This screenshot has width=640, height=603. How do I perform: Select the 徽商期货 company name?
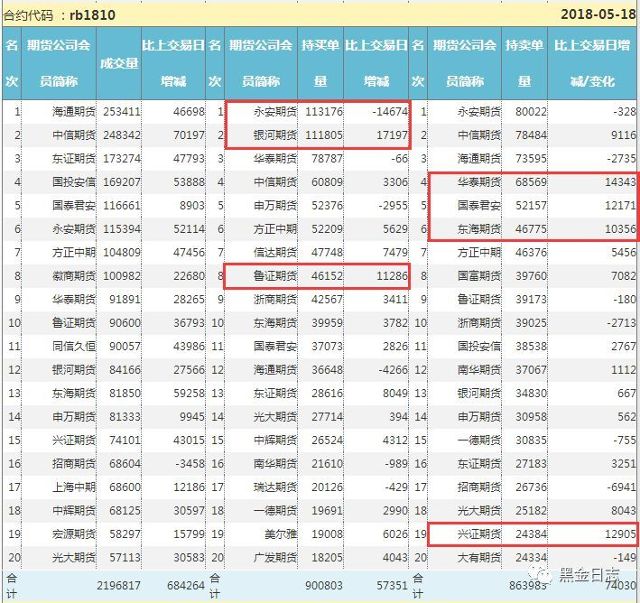tap(73, 276)
